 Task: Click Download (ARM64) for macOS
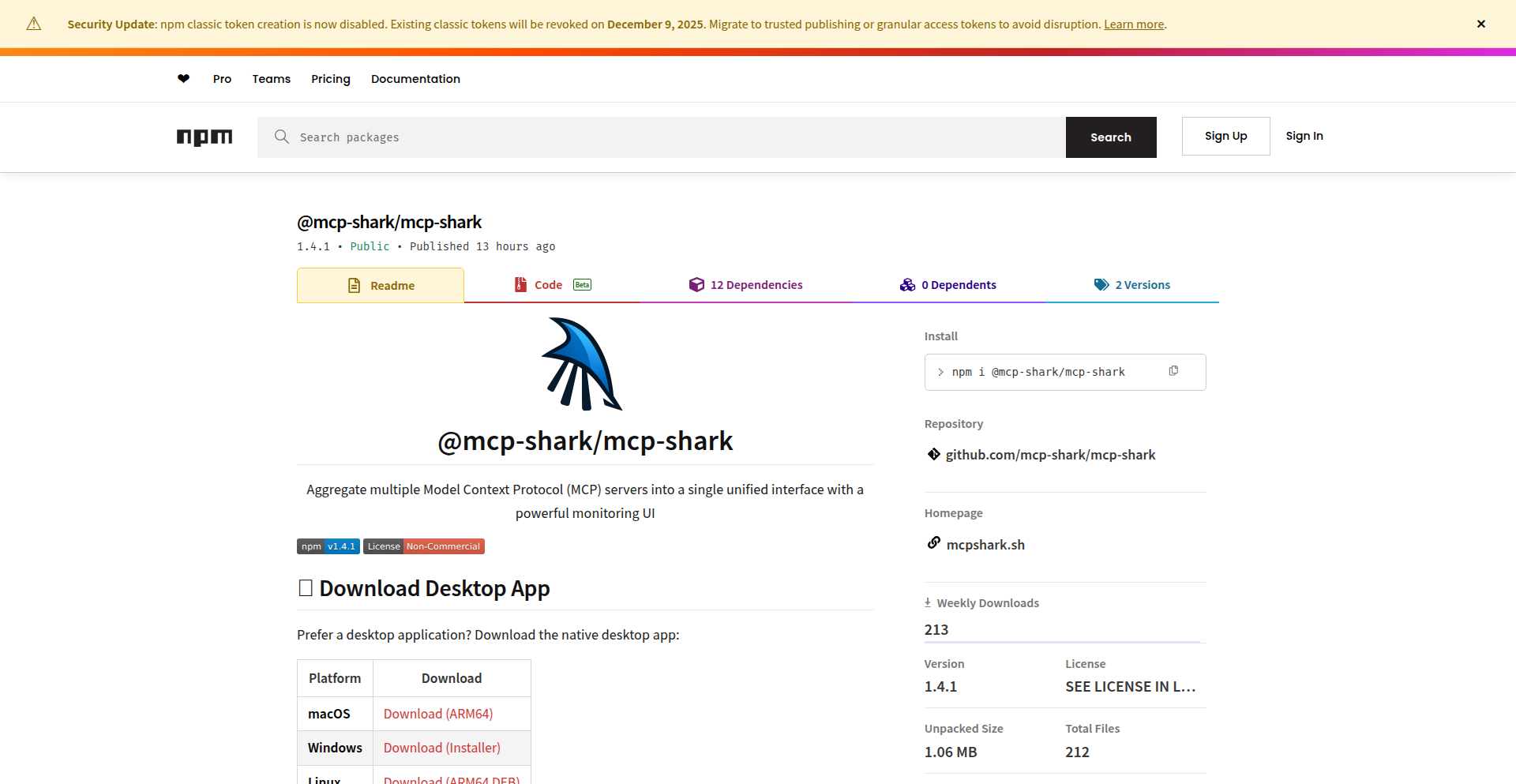tap(437, 713)
